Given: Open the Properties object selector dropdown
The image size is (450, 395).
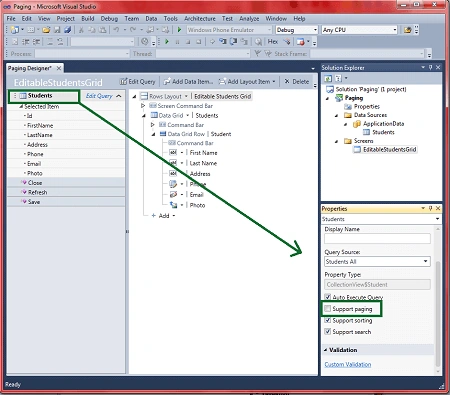Looking at the screenshot, I should pos(437,219).
